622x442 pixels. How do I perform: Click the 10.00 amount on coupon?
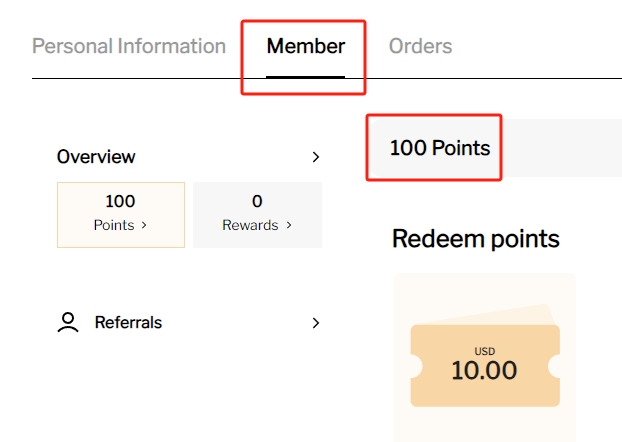(484, 371)
